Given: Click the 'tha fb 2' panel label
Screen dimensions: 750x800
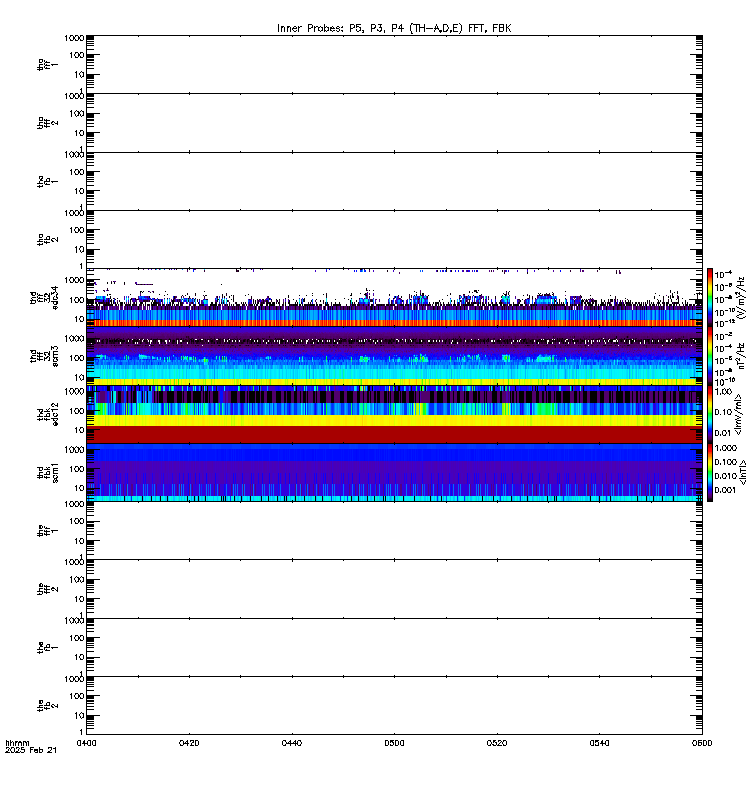Looking at the screenshot, I should click(47, 240).
